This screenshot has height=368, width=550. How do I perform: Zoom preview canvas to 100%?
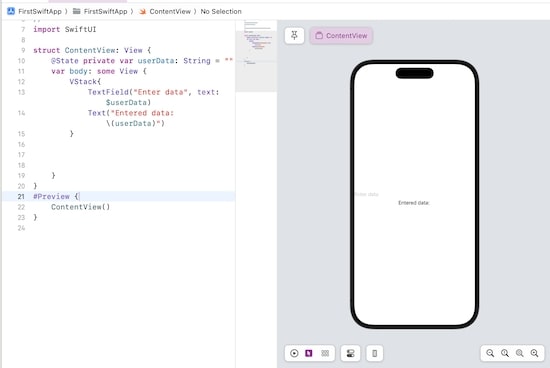505,353
